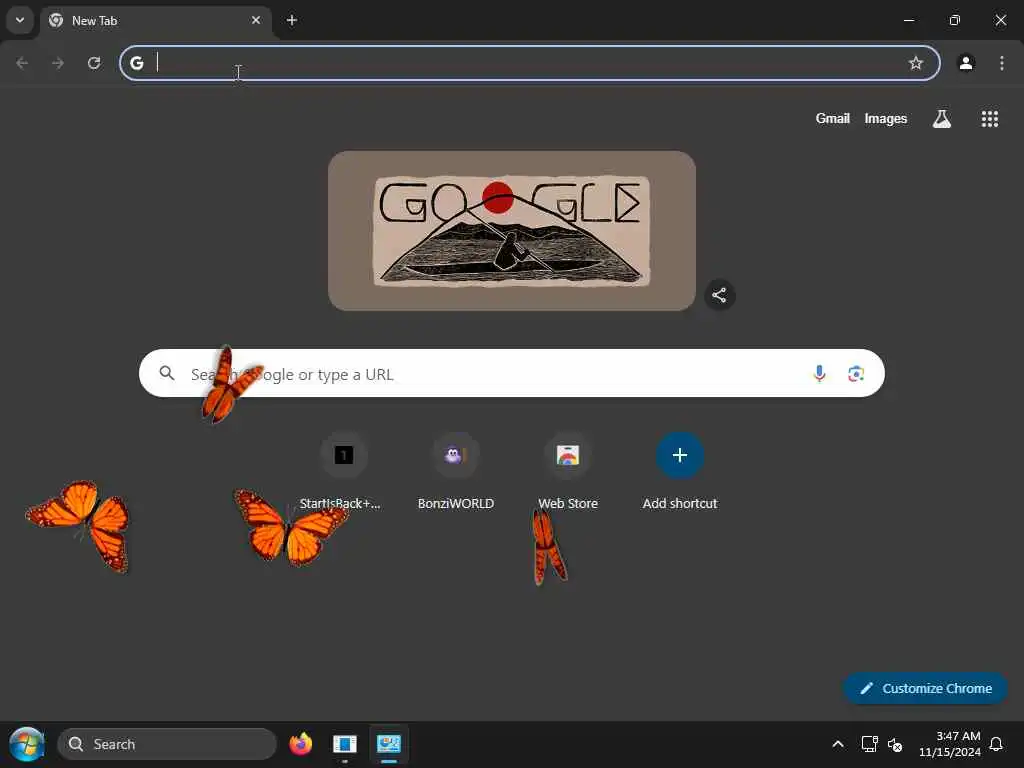This screenshot has width=1024, height=768.
Task: Open the Gmail link
Action: tap(832, 118)
